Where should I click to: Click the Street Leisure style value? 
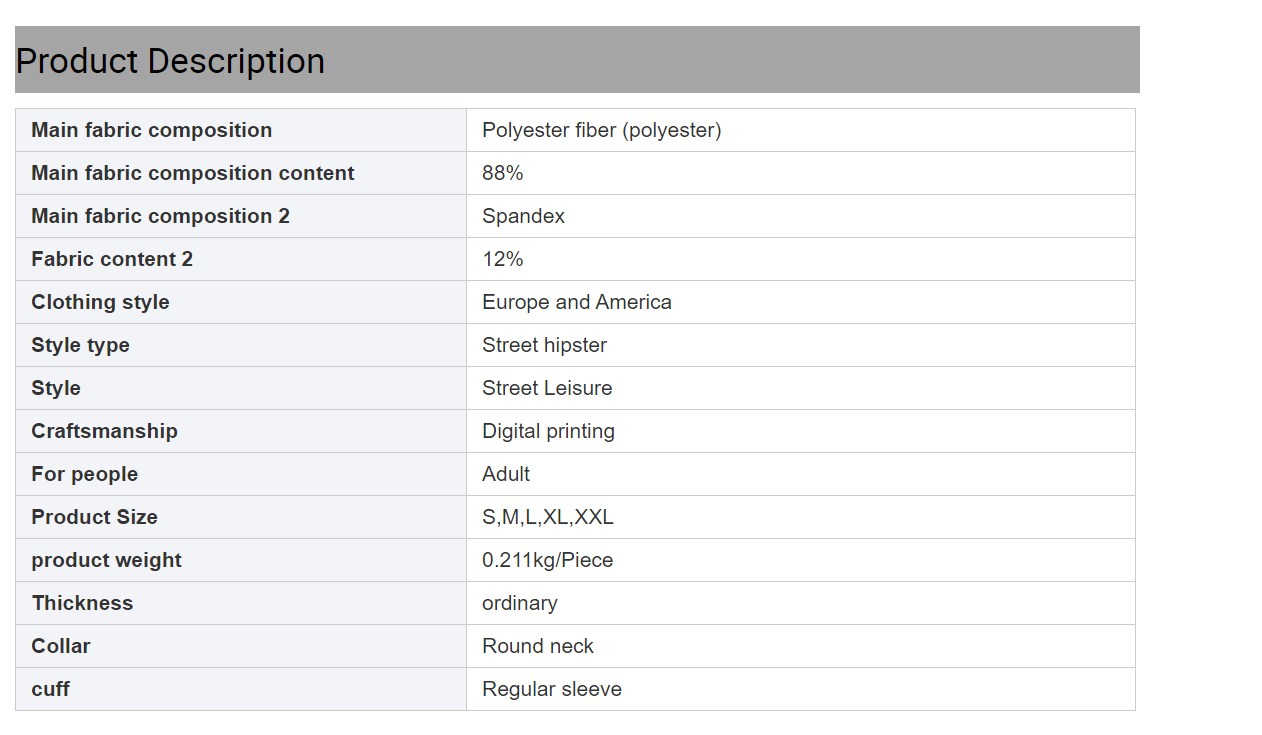(x=547, y=388)
